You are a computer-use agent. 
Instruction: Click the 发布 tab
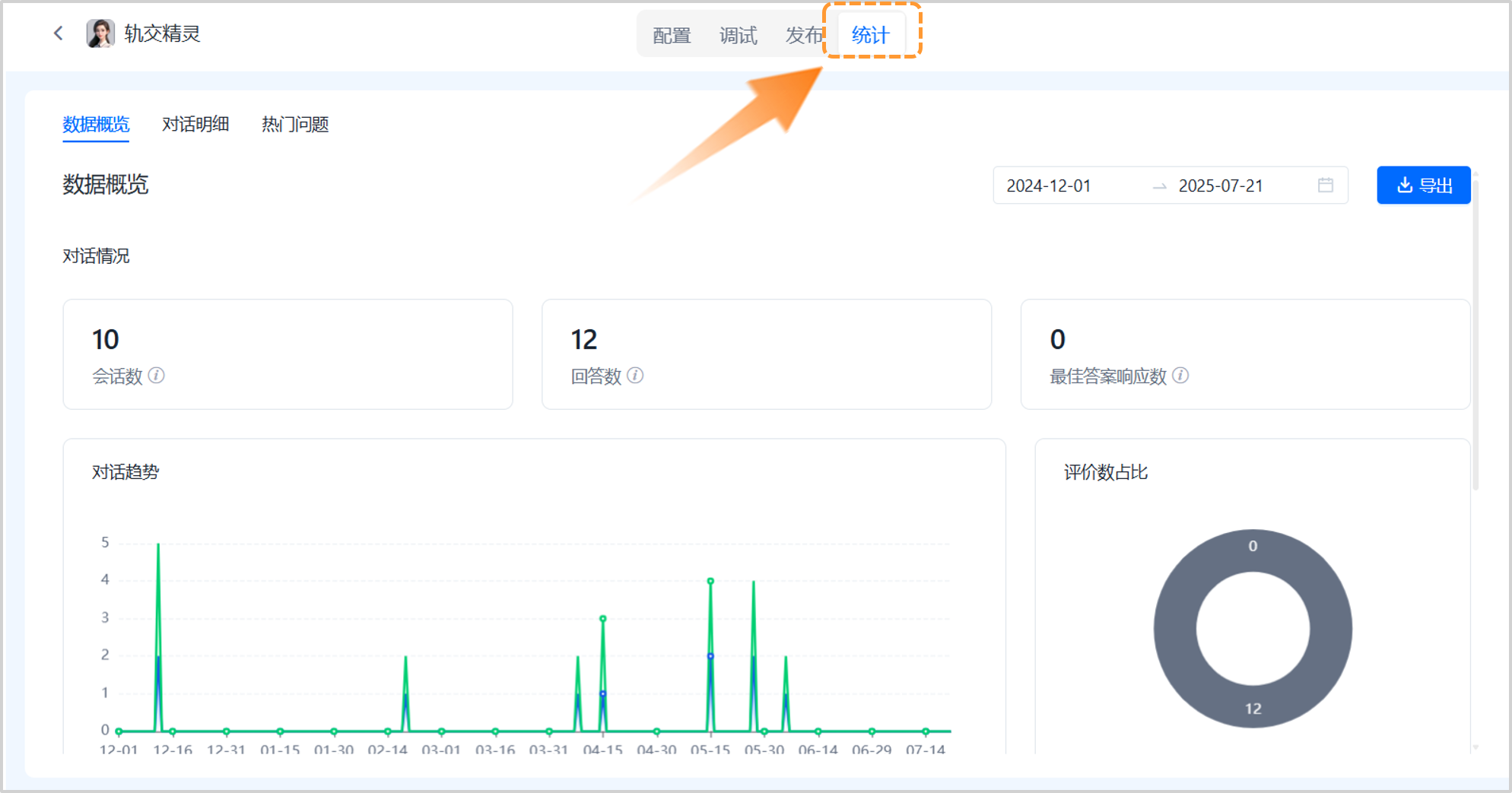804,35
